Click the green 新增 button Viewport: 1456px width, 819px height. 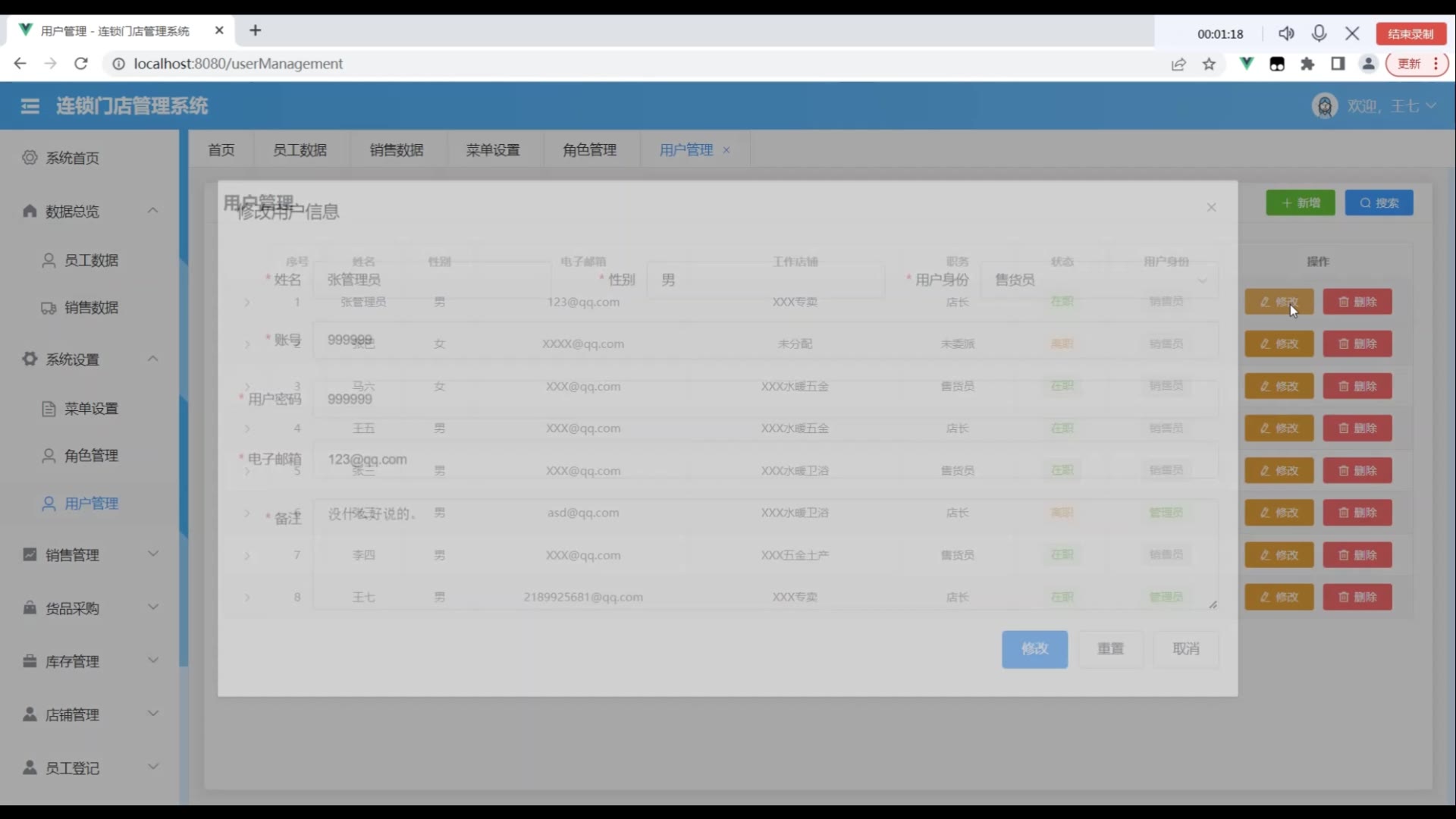(x=1300, y=203)
